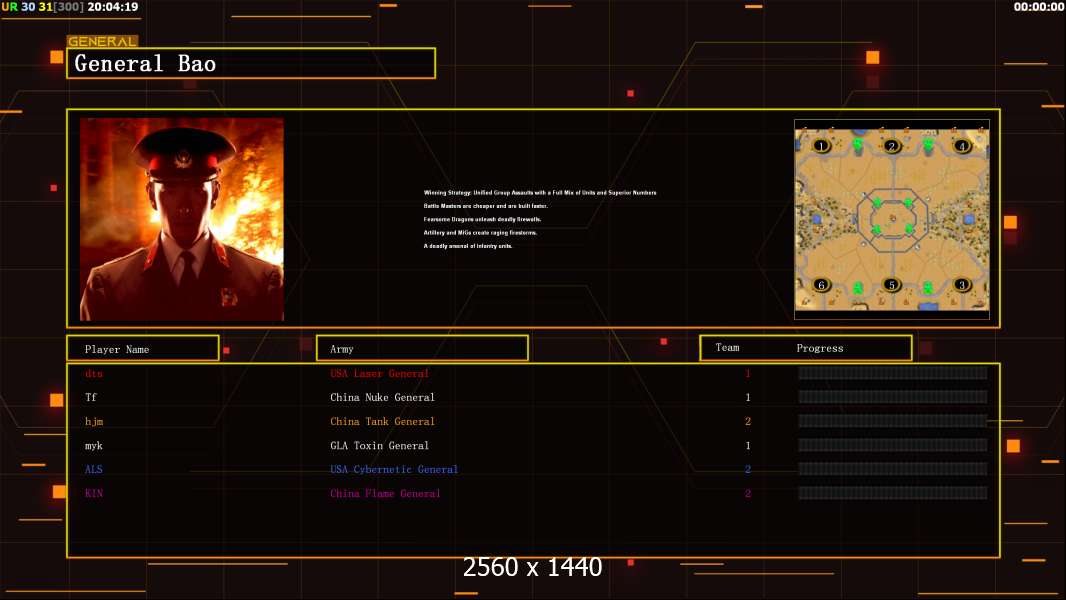Click the progress bar for dts
Viewport: 1066px width, 600px height.
click(x=893, y=372)
